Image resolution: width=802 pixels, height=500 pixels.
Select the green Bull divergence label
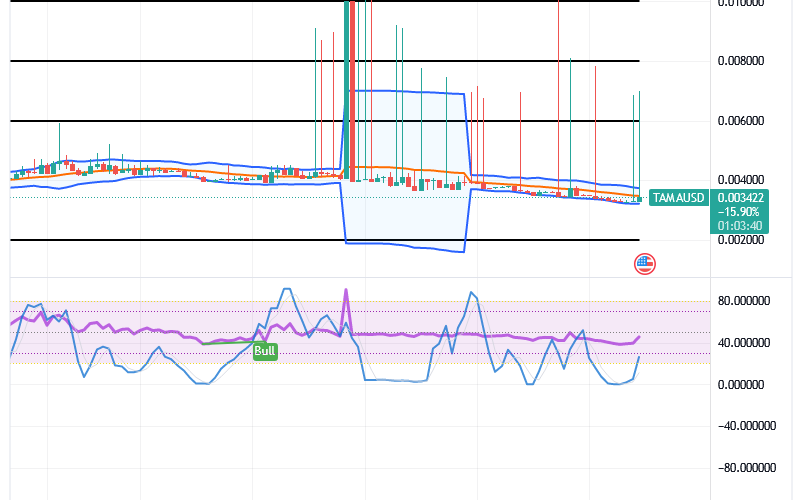coord(265,351)
